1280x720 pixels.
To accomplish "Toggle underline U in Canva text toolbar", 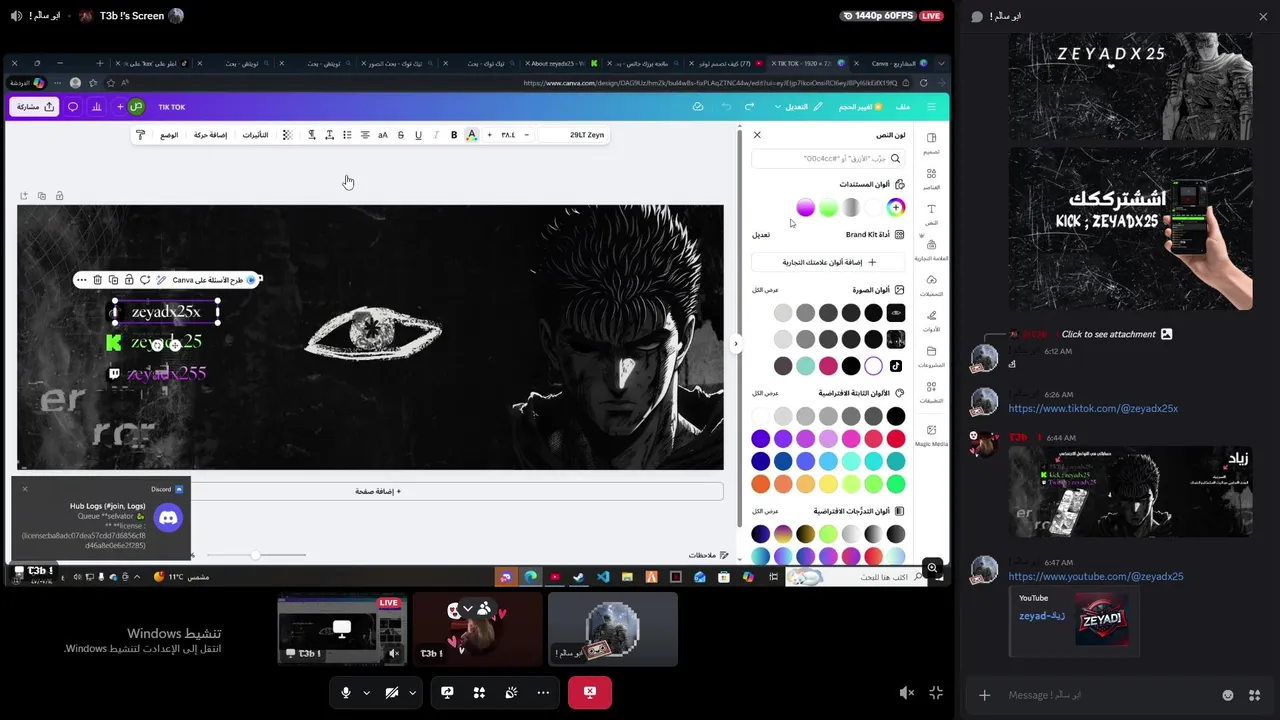I will 418,135.
